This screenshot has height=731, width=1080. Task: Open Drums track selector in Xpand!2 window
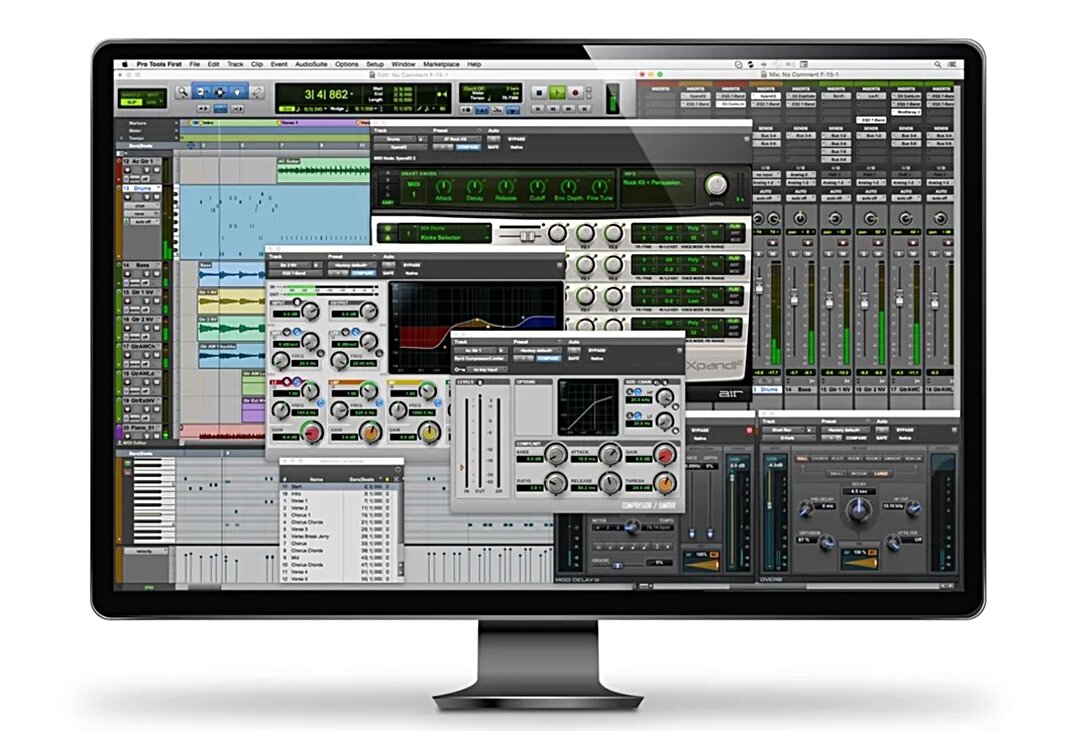[396, 139]
